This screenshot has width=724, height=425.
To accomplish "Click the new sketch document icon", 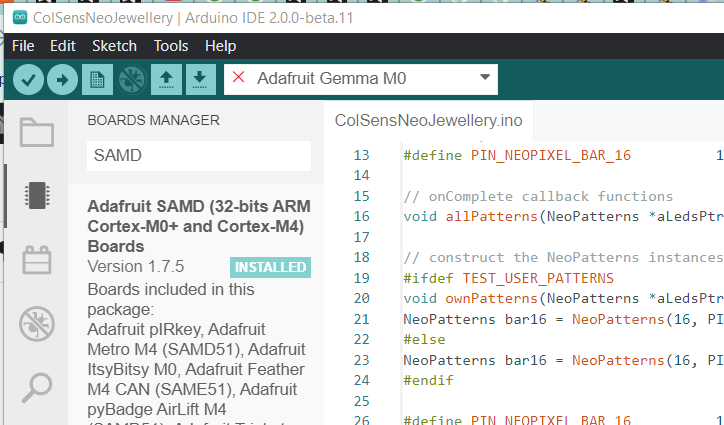I will [97, 78].
